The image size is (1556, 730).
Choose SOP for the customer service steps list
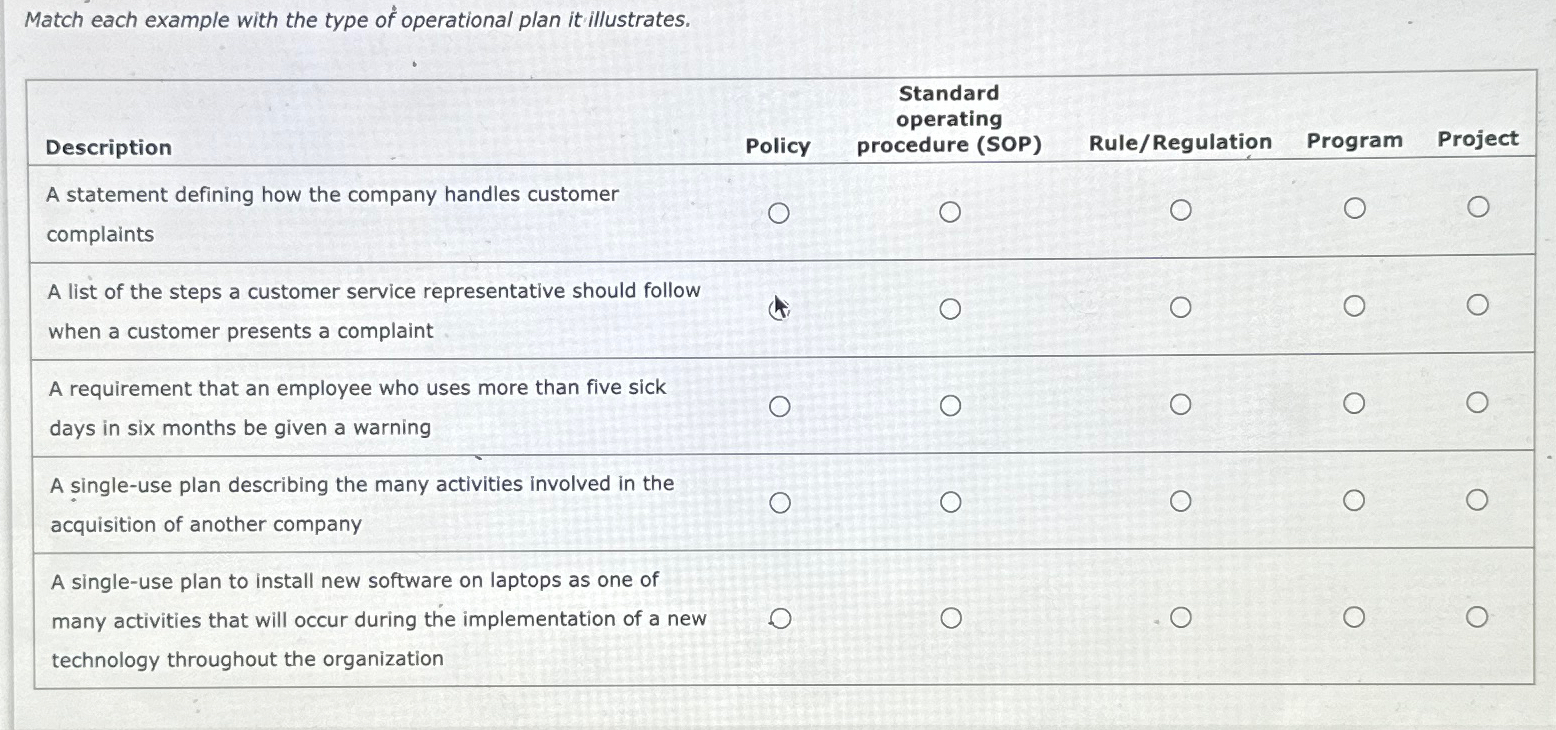point(950,308)
